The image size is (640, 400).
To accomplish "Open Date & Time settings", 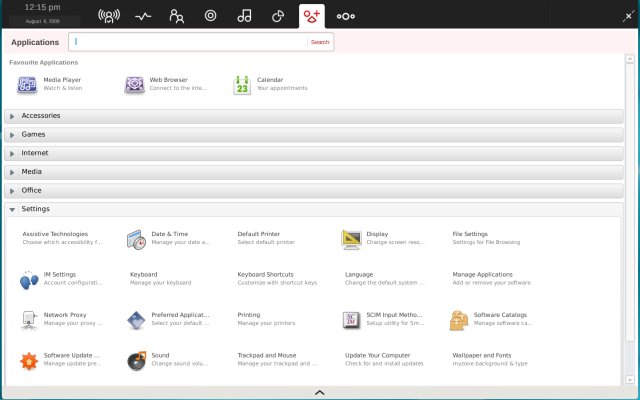I will (x=137, y=239).
